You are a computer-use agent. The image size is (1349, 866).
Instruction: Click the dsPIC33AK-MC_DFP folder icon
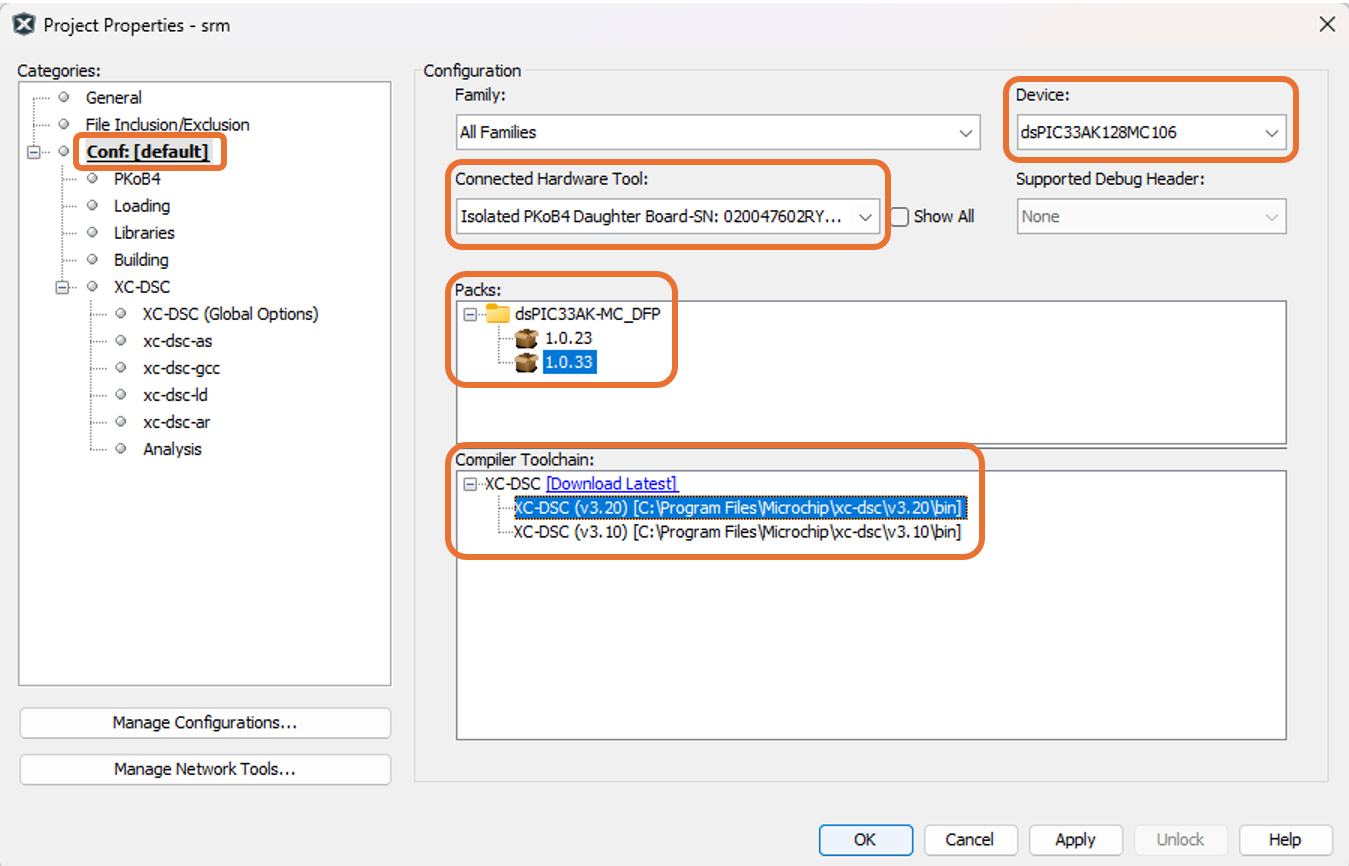[497, 313]
